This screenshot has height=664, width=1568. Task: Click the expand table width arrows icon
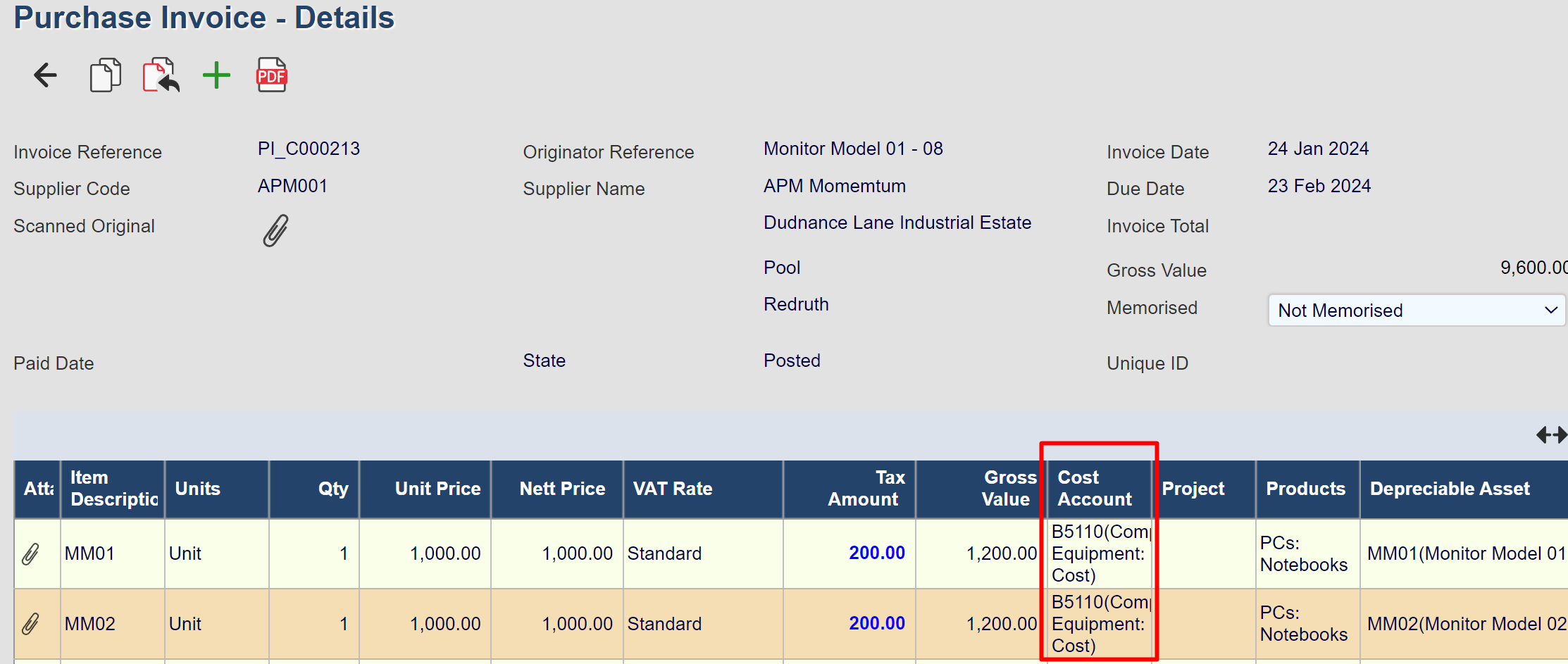click(1550, 435)
